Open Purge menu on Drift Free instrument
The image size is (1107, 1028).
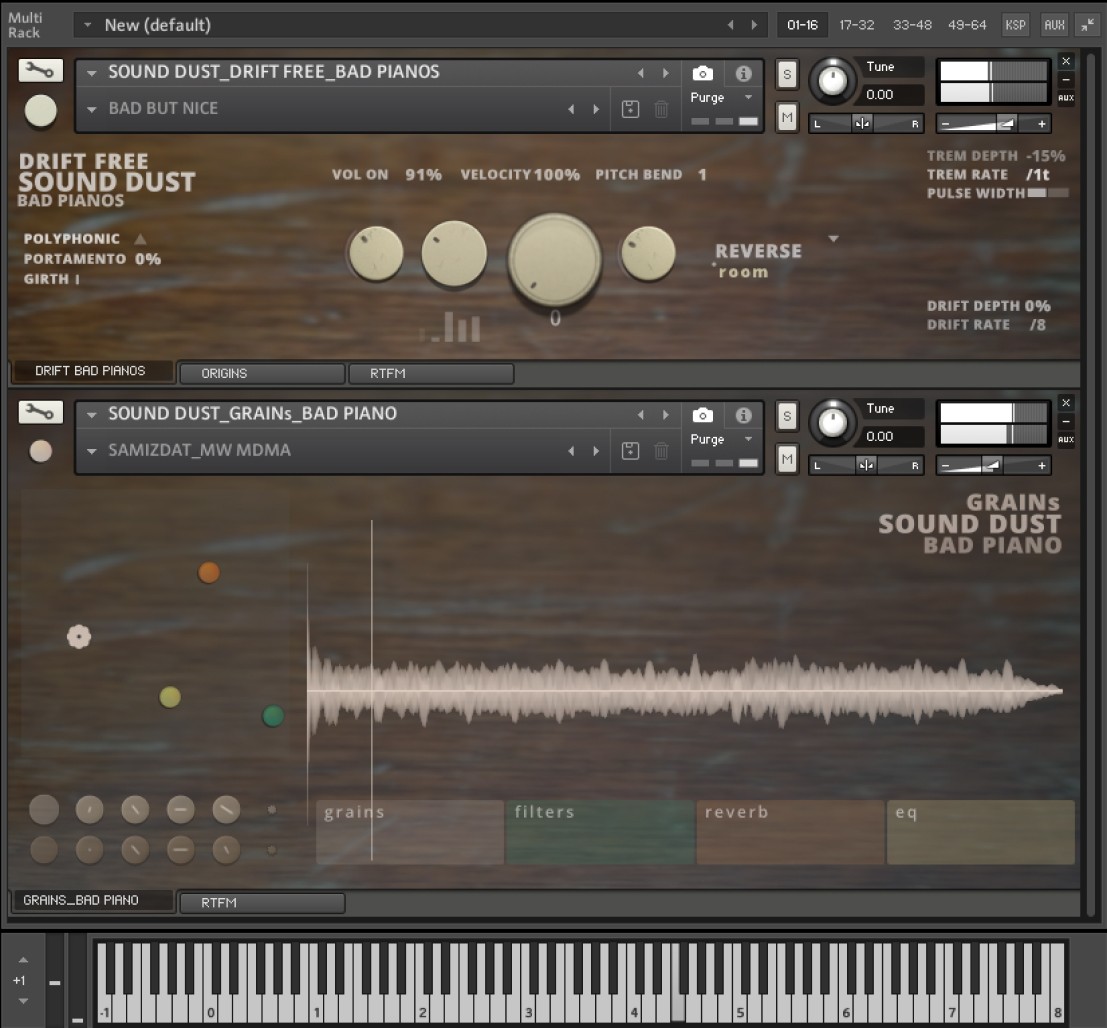coord(748,97)
